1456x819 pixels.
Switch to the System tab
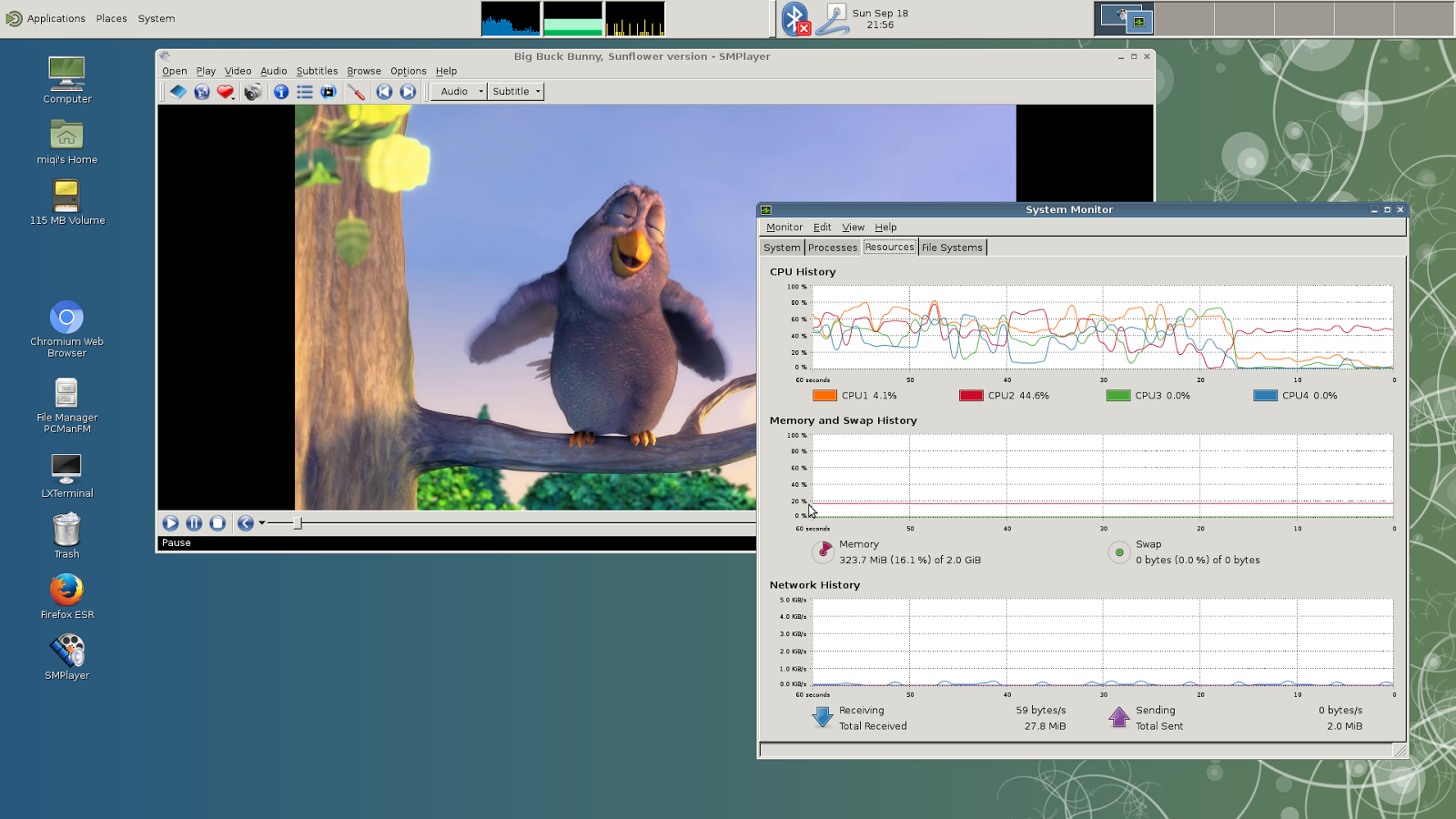point(782,248)
